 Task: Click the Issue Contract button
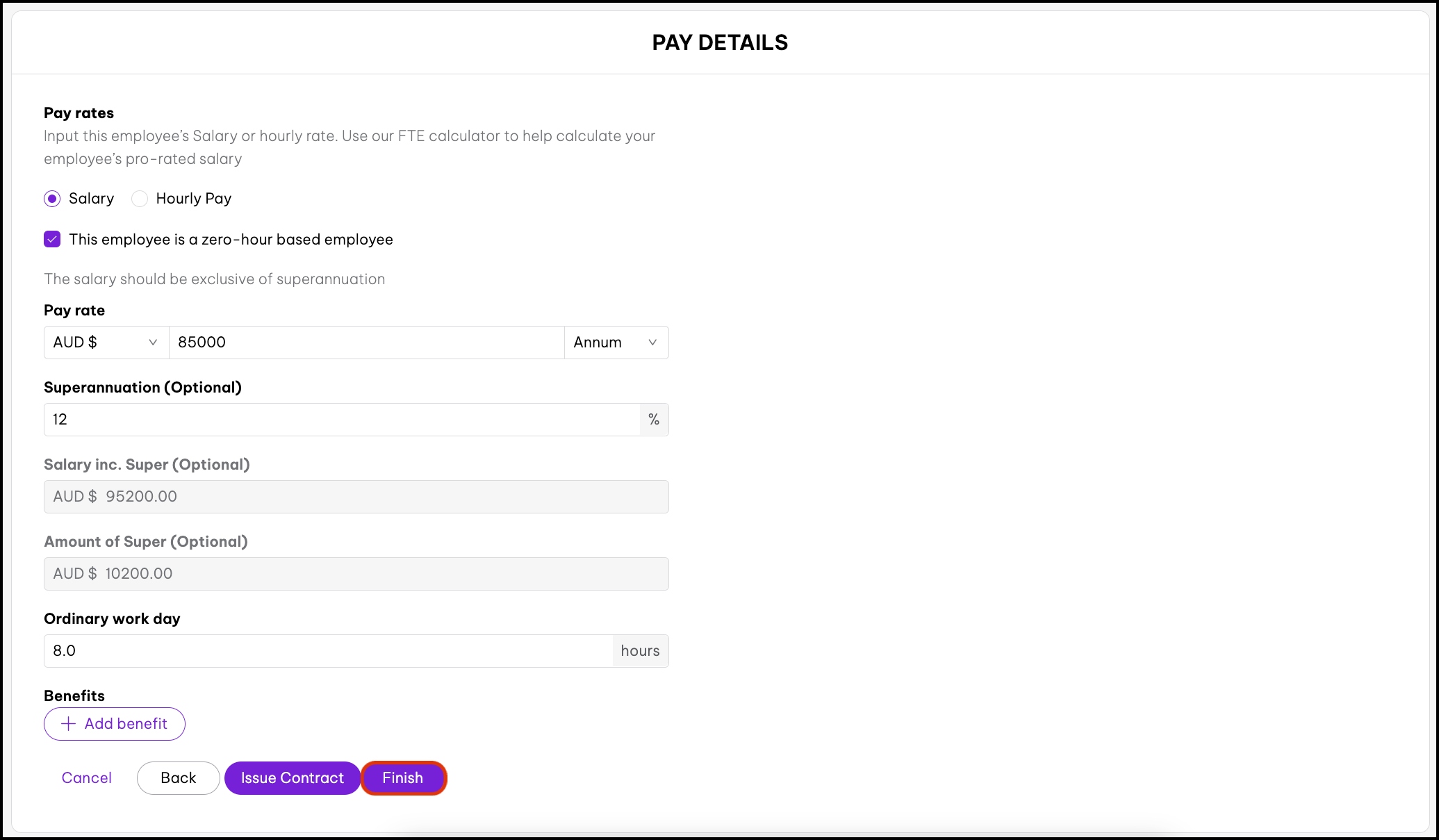(x=293, y=778)
